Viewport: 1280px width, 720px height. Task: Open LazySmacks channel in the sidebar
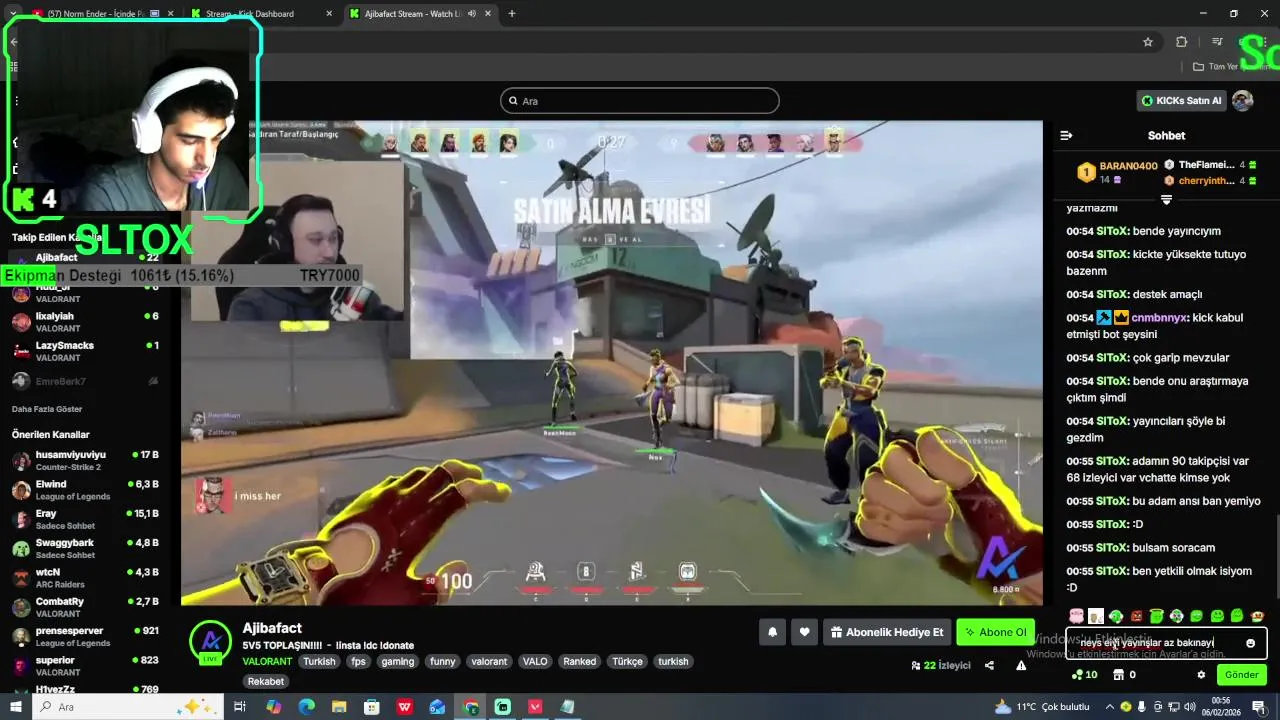pyautogui.click(x=85, y=351)
